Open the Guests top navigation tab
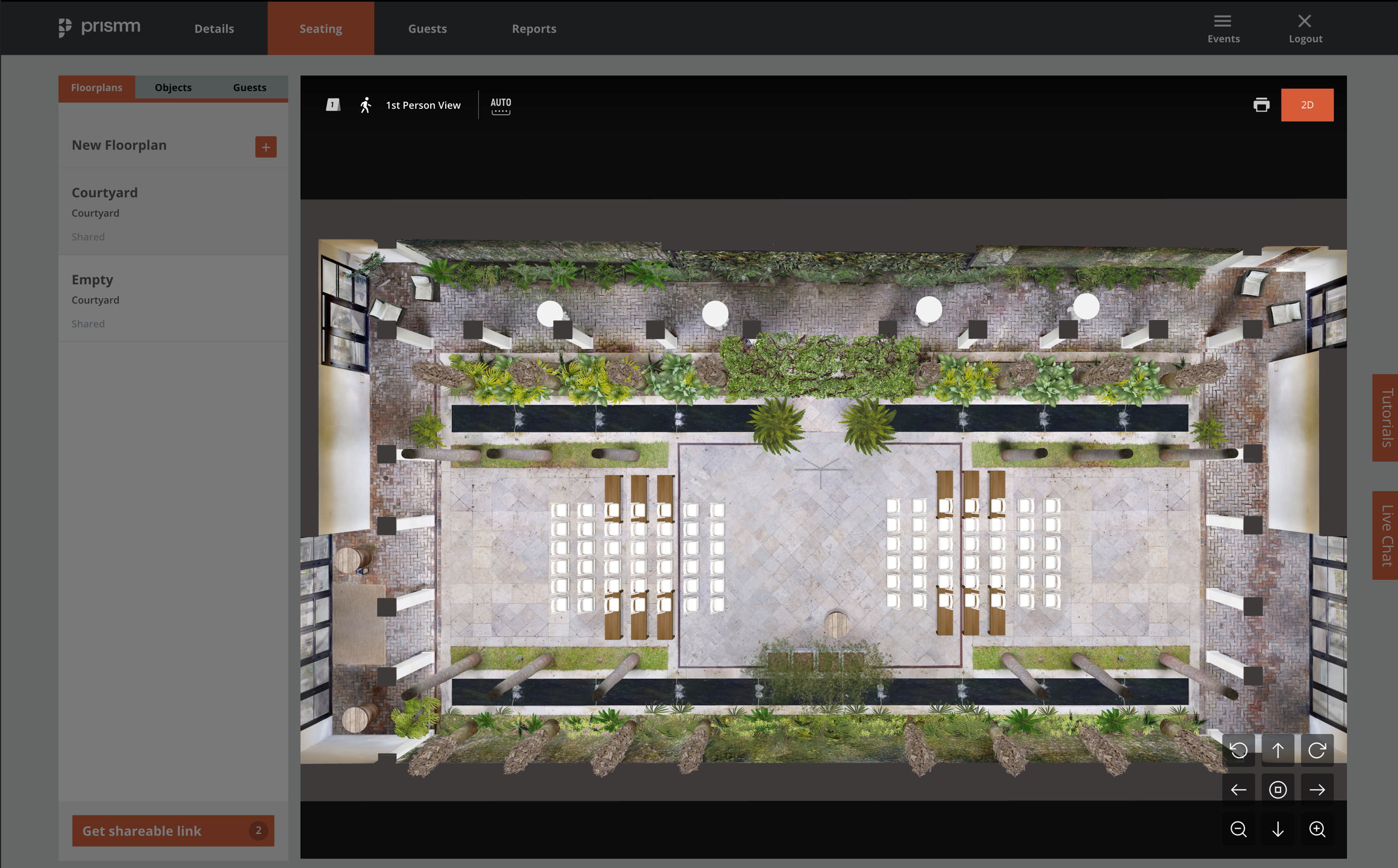The height and width of the screenshot is (868, 1398). pos(427,29)
